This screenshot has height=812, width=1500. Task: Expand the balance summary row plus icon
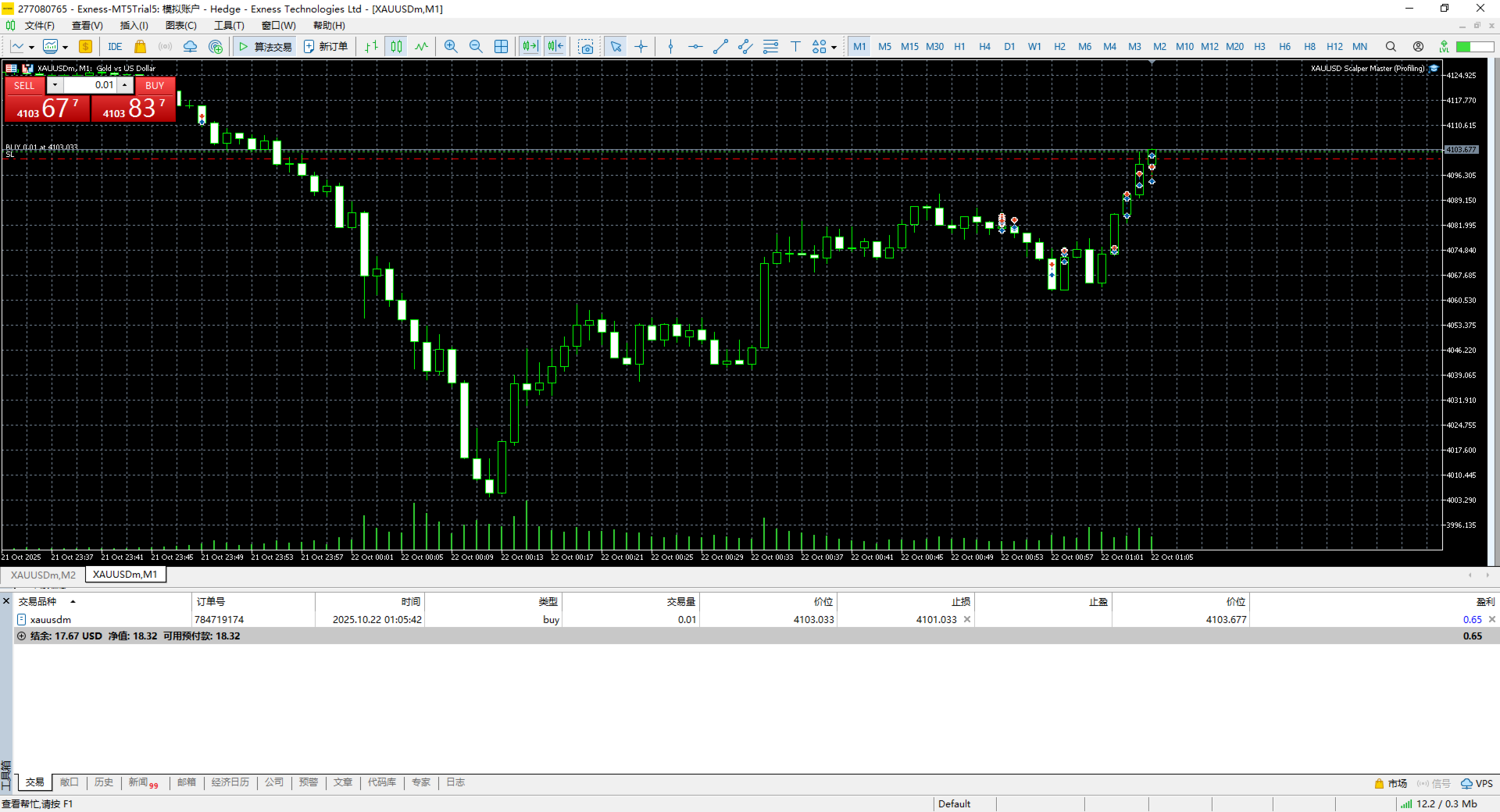[x=21, y=636]
